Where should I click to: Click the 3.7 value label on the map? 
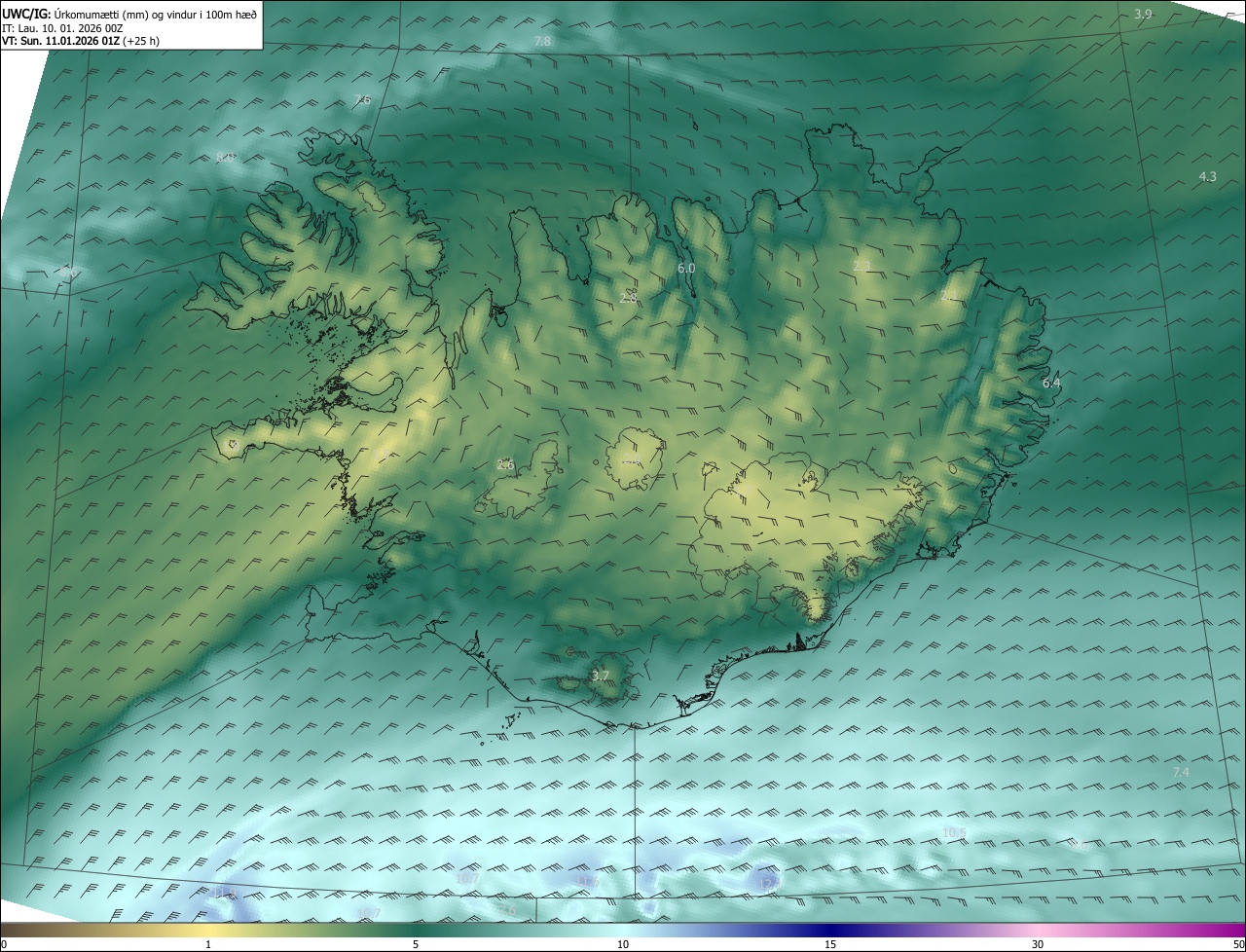[601, 676]
